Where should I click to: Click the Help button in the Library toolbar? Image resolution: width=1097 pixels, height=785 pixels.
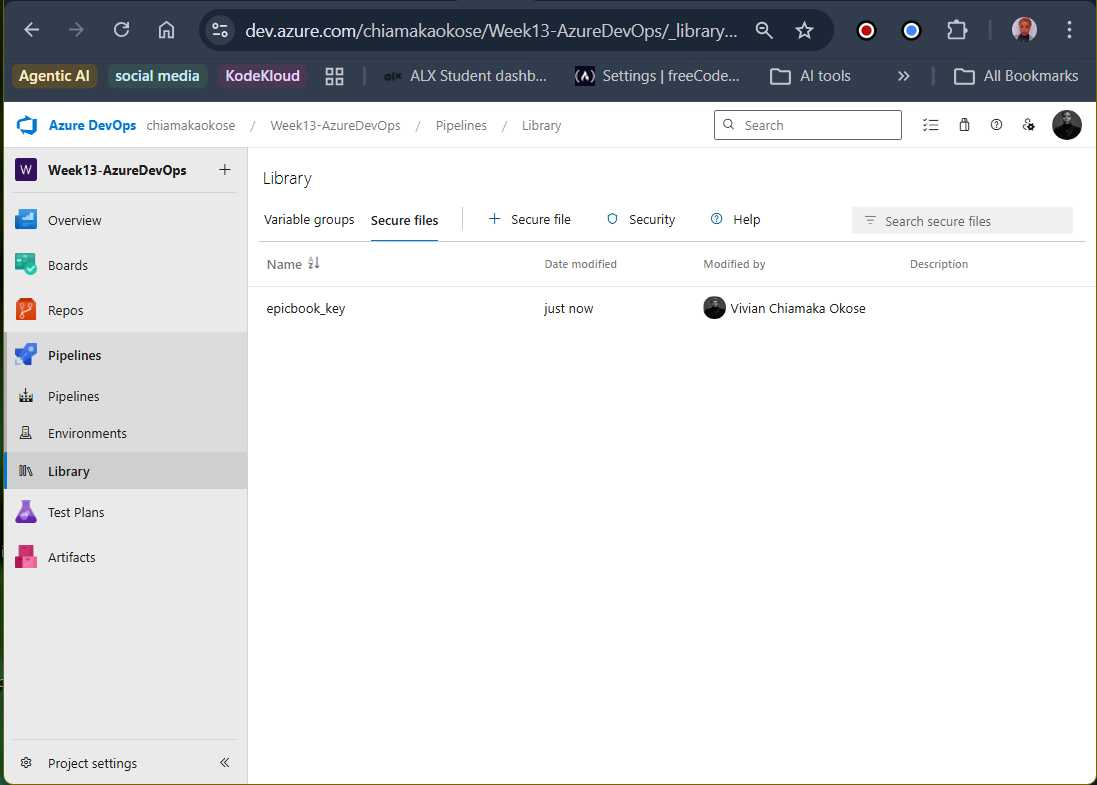pyautogui.click(x=736, y=219)
